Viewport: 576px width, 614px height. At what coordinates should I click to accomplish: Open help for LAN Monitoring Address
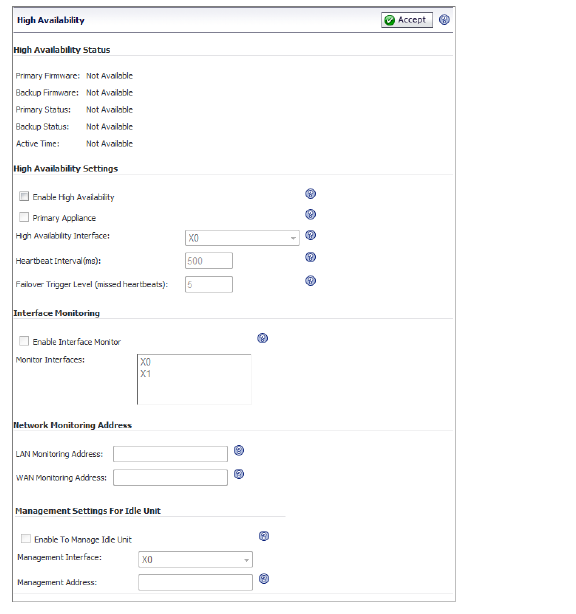click(x=239, y=450)
